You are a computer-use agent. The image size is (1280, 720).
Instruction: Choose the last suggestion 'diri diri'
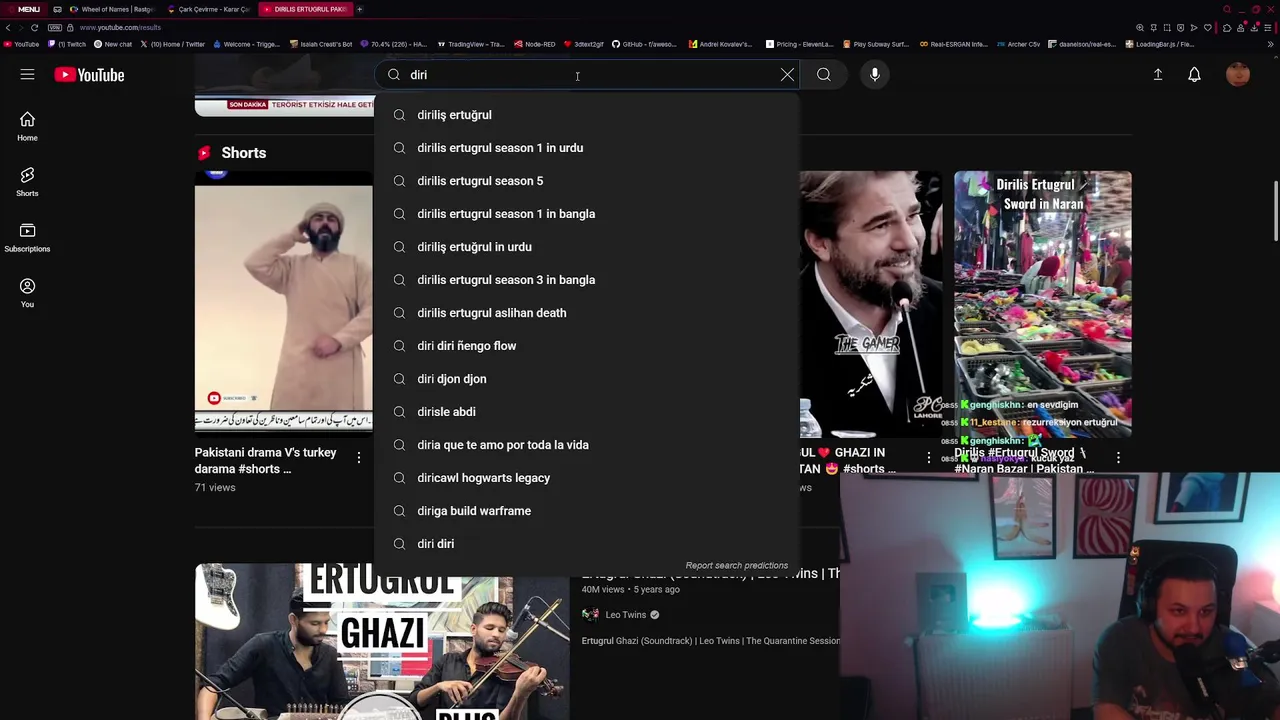point(587,544)
